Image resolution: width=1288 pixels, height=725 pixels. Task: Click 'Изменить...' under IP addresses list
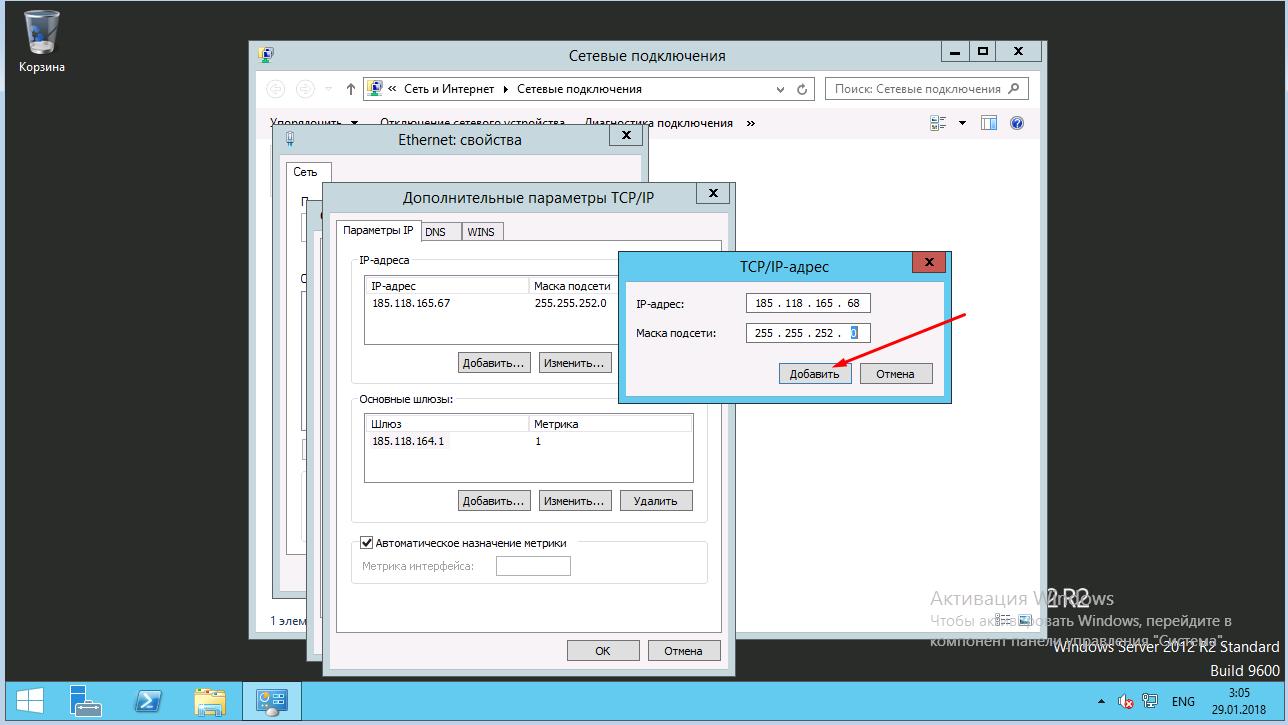pyautogui.click(x=575, y=363)
